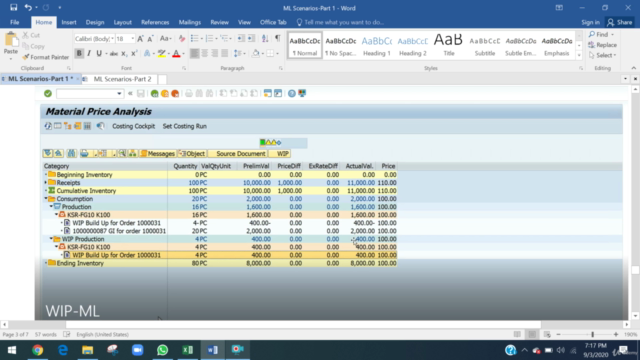Viewport: 640px width, 360px height.
Task: Open the SAP command field dropdown
Action: coord(119,93)
